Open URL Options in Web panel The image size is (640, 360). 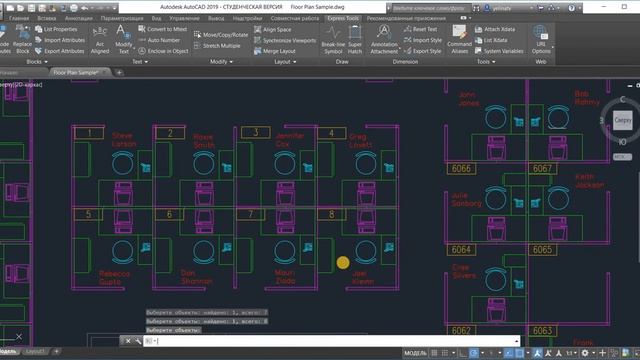coord(541,39)
